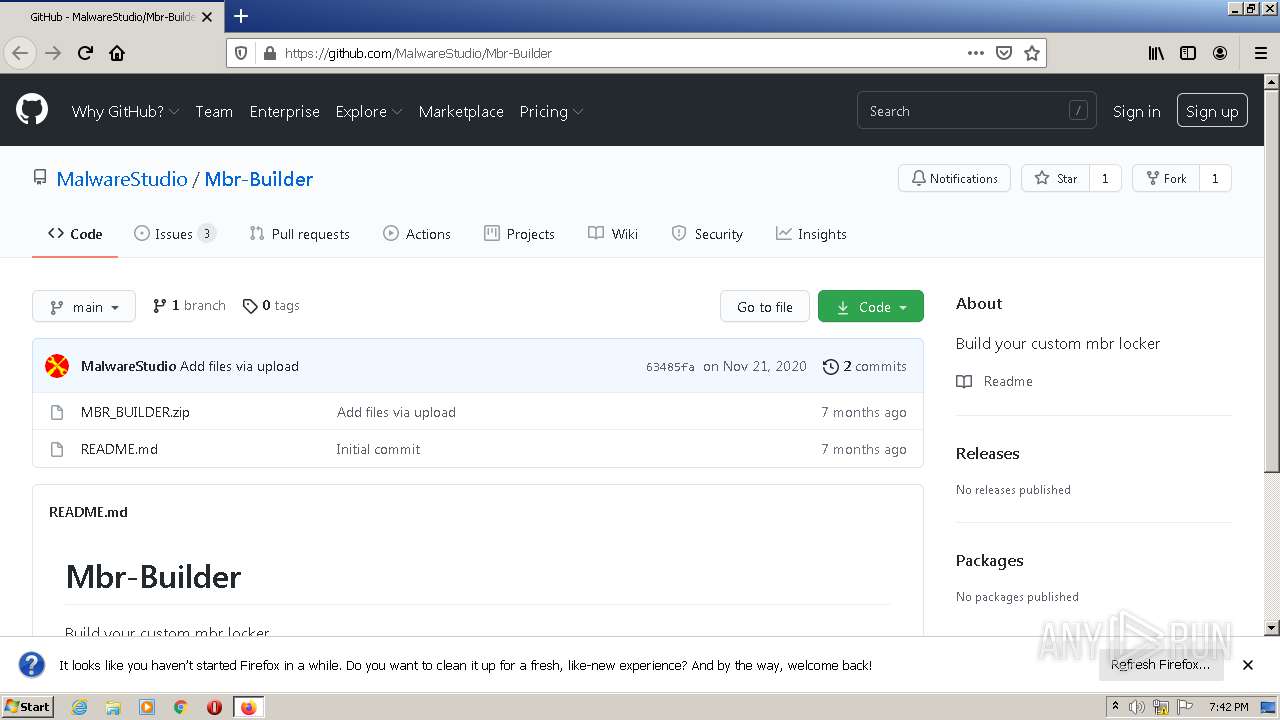Click Marketplace in GitHub header

tap(461, 111)
